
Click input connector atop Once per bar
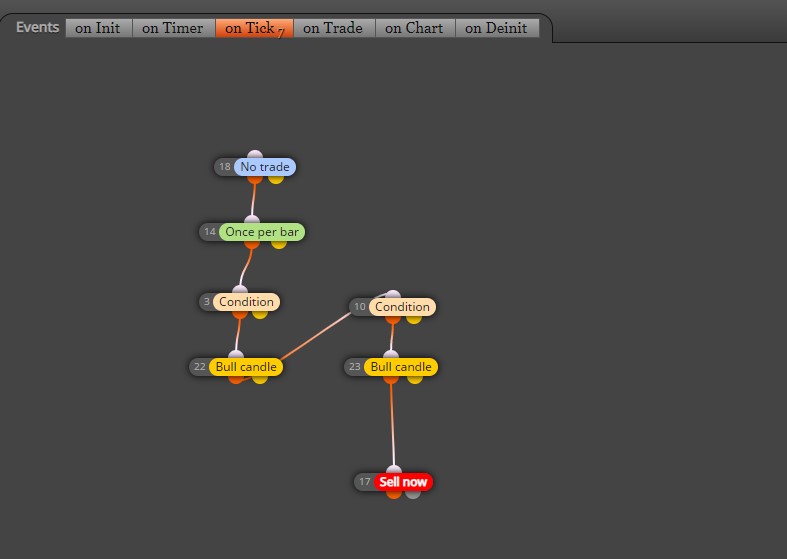point(252,219)
